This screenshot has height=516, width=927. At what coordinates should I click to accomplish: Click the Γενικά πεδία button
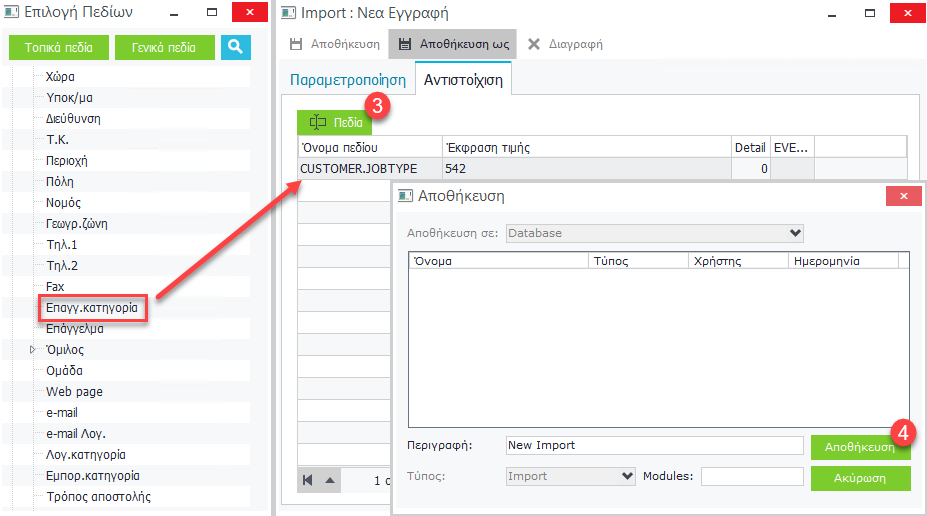pos(164,47)
